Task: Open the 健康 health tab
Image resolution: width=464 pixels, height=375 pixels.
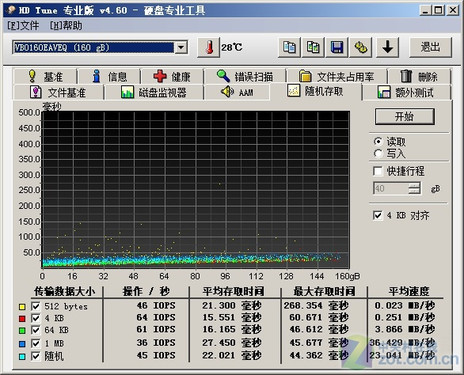Action: pos(172,77)
